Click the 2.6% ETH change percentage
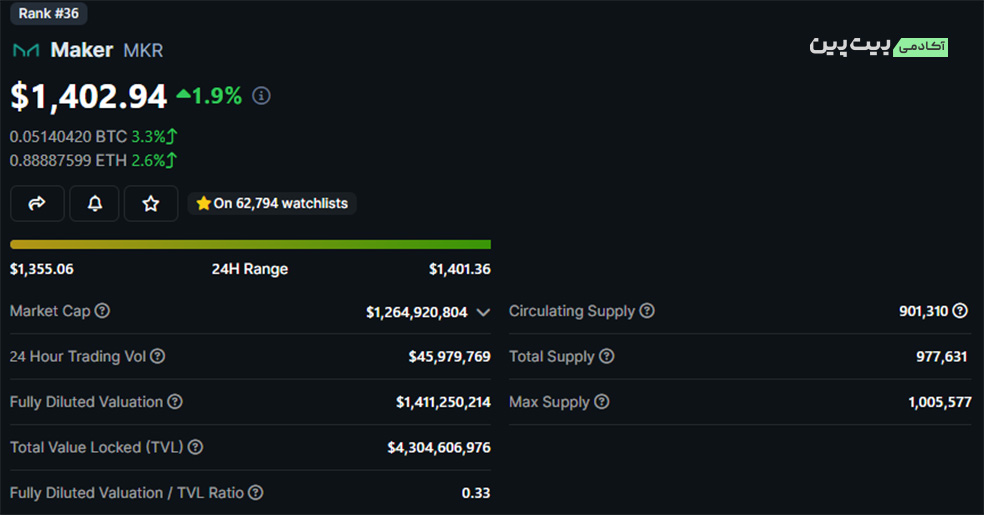Screen dimensions: 984x515 (148, 161)
